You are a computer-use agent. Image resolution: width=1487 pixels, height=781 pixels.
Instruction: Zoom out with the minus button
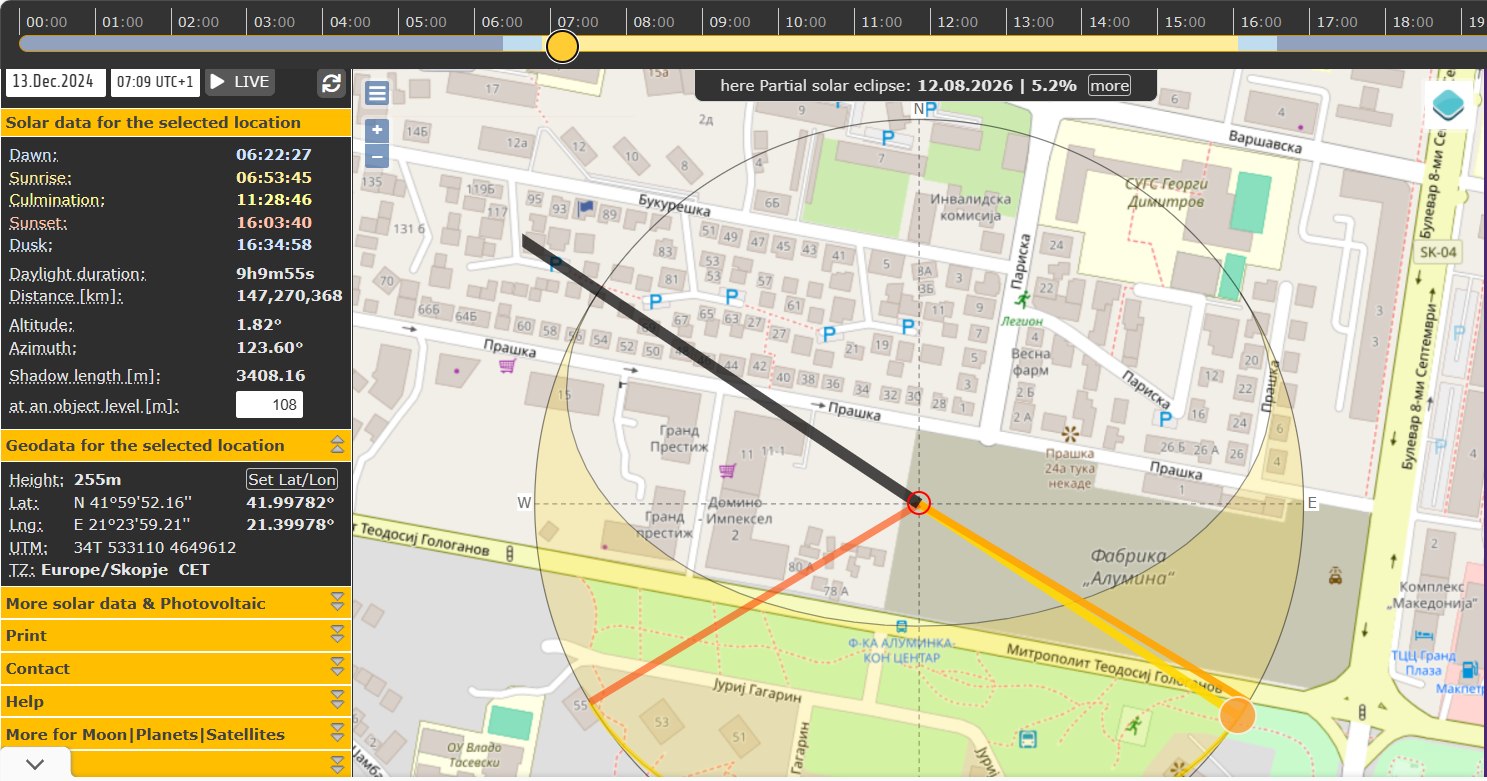pyautogui.click(x=377, y=155)
